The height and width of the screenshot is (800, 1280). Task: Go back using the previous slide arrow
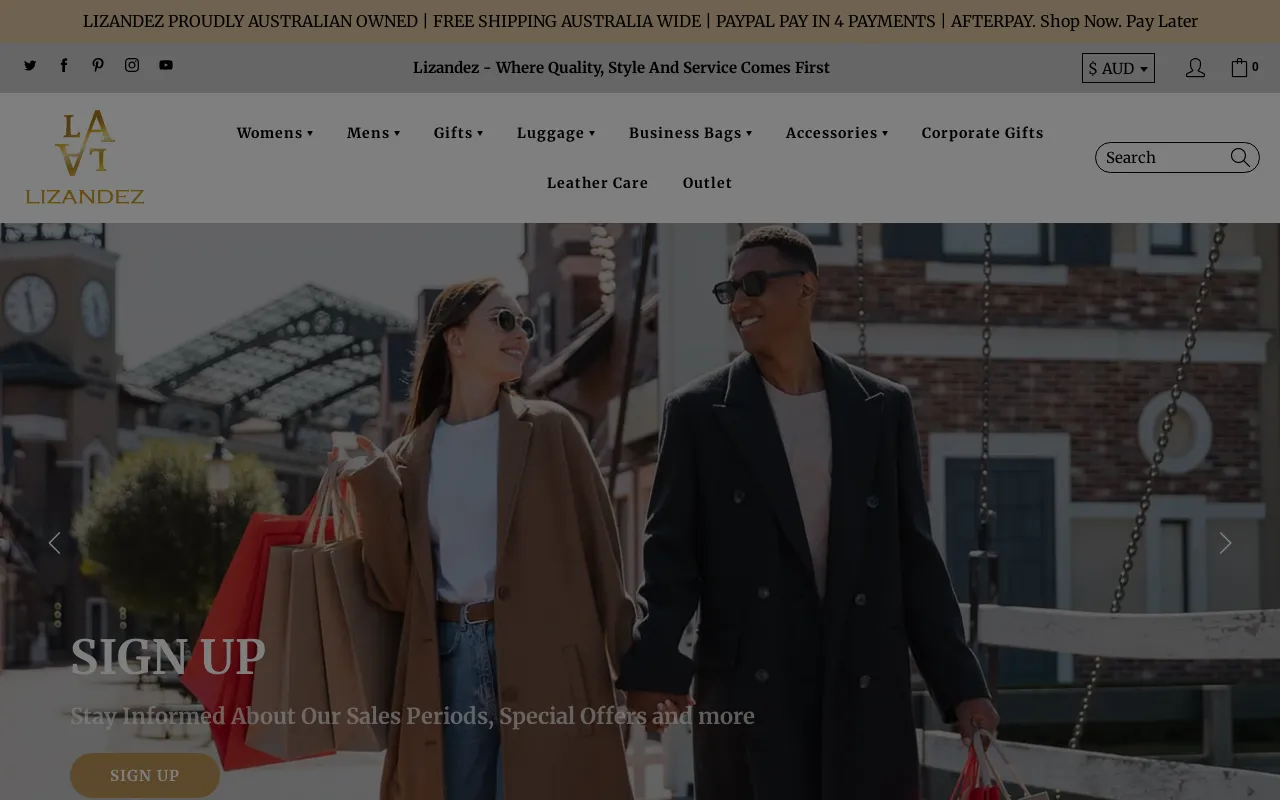54,541
